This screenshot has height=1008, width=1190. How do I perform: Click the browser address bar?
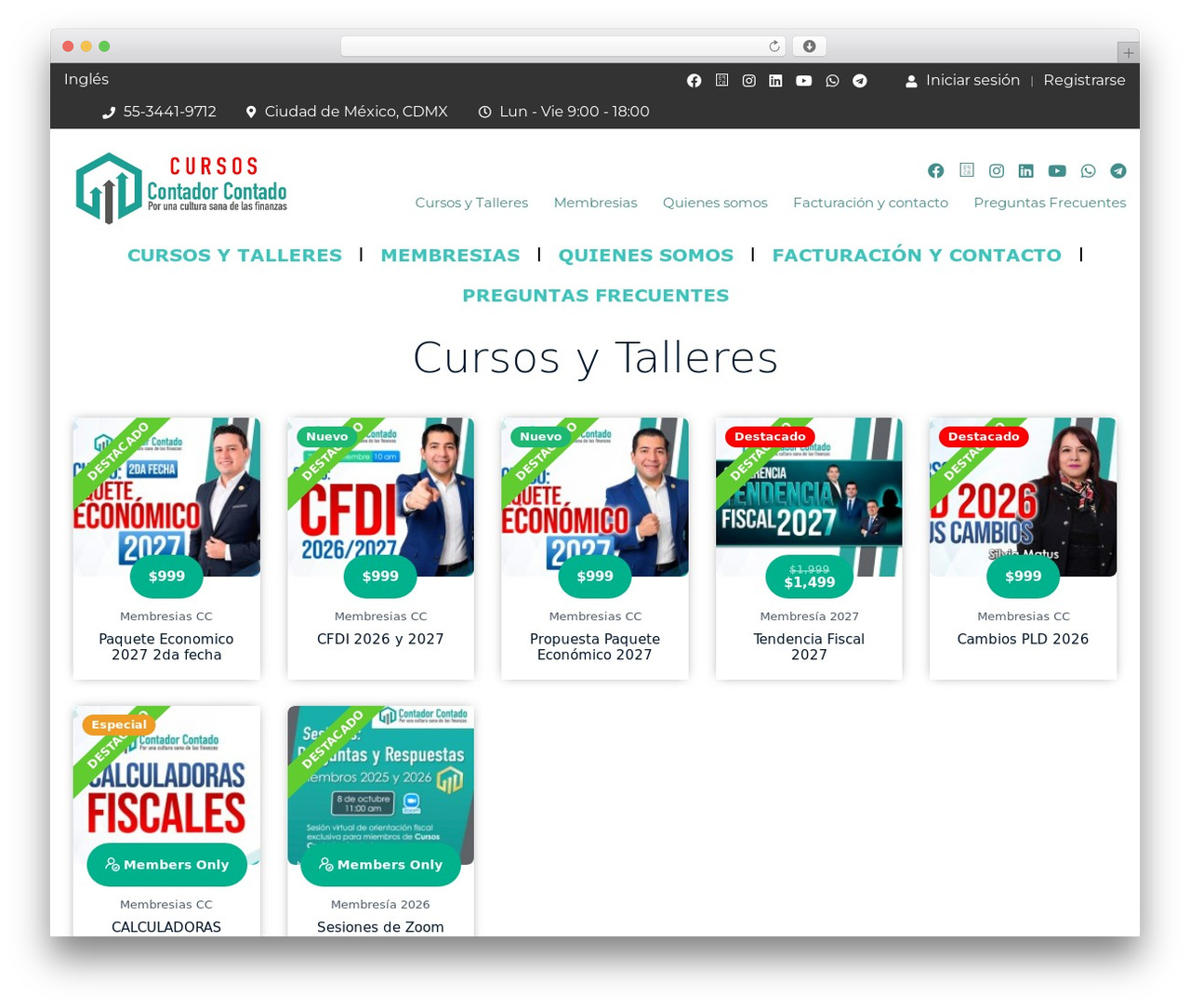point(563,46)
